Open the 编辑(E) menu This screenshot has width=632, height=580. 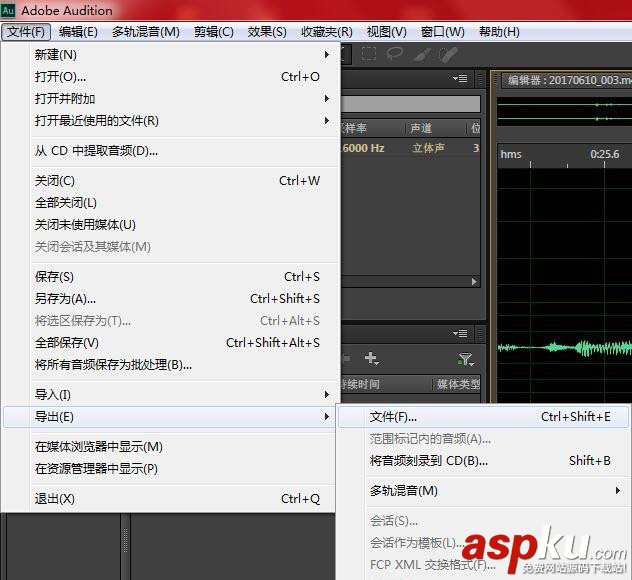click(x=78, y=31)
